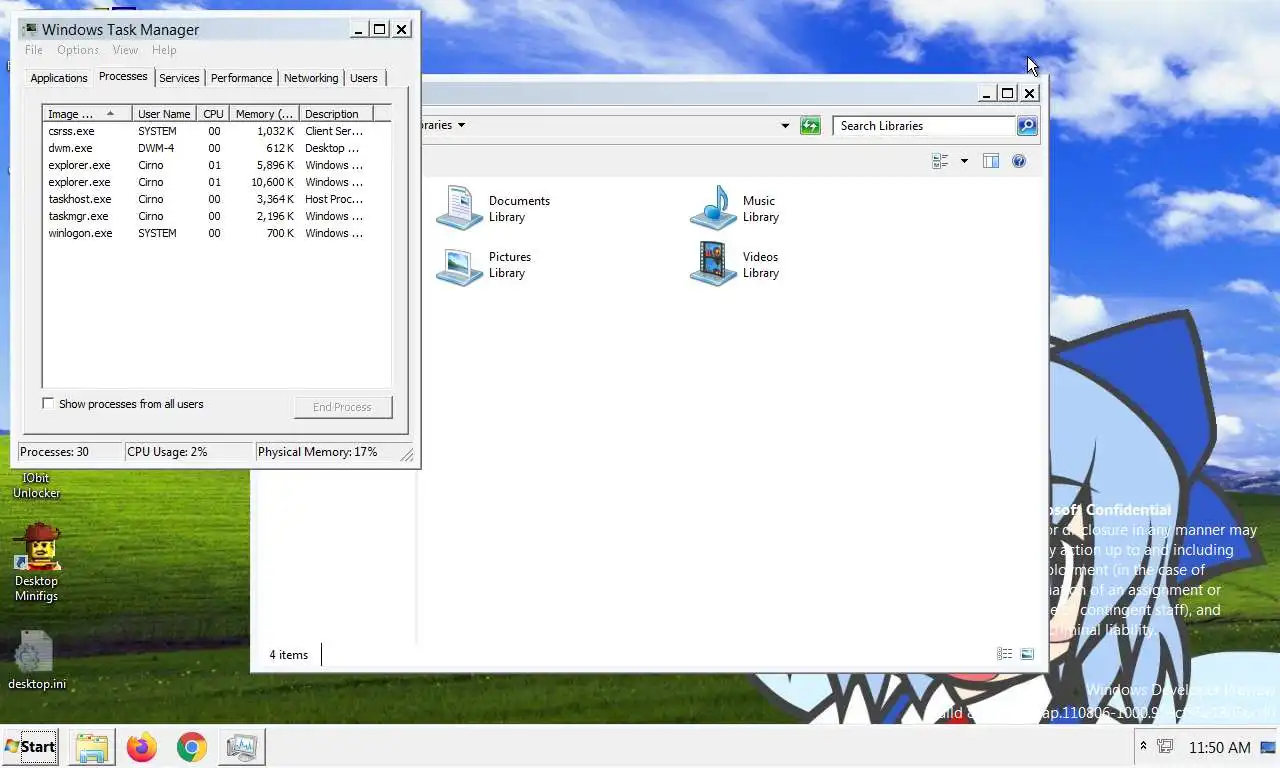Click the CPU Usage: 2% status entry
Viewport: 1280px width, 768px height.
189,452
